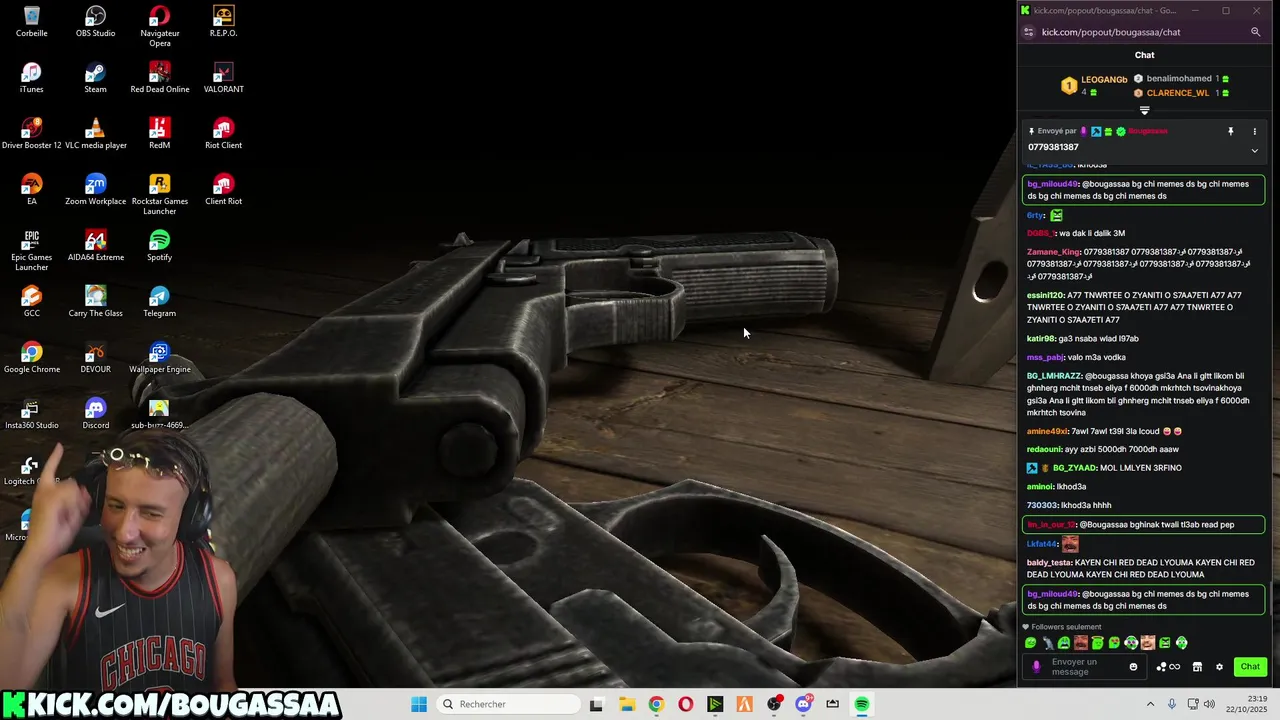The width and height of the screenshot is (1280, 720).
Task: Click the green Chat send button
Action: click(1250, 667)
